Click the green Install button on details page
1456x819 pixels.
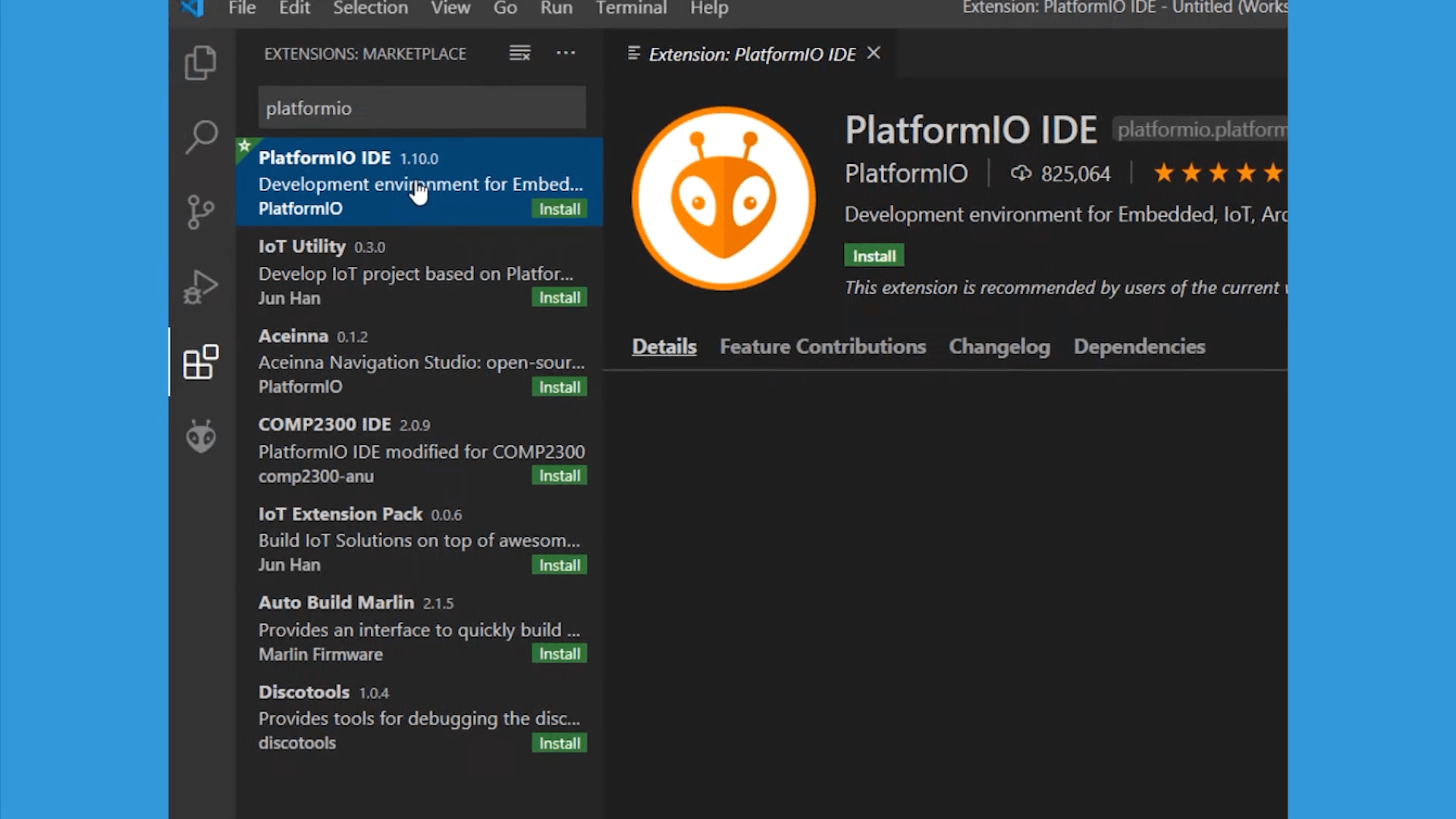click(x=874, y=256)
